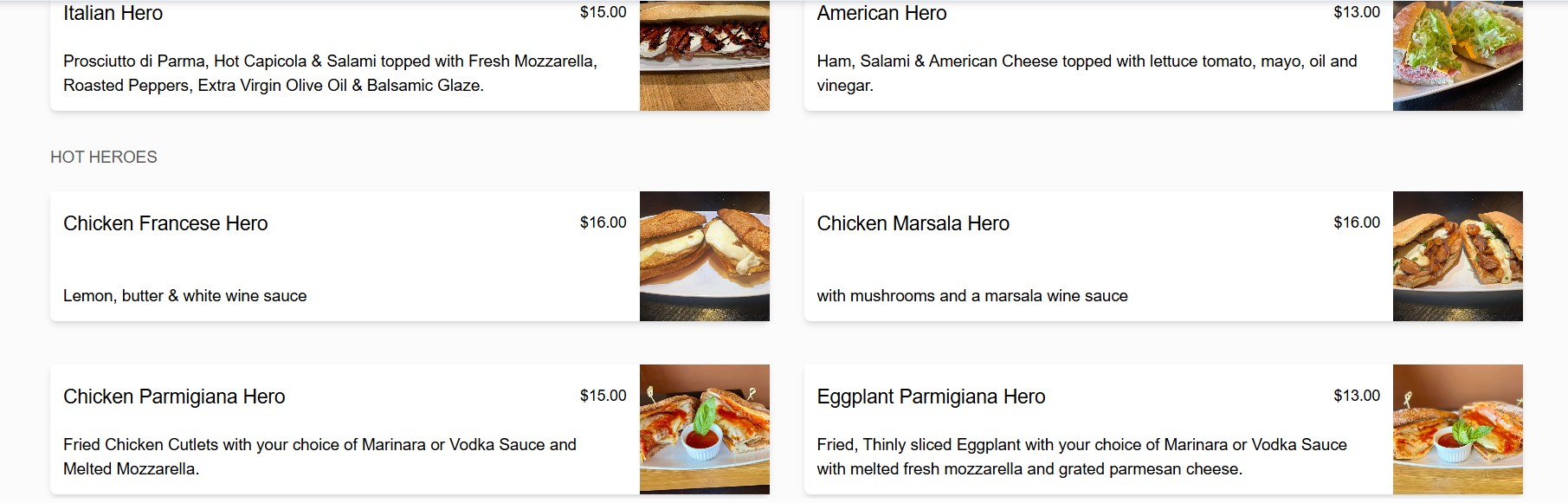1568x503 pixels.
Task: Open the American Hero menu item
Action: (x=881, y=14)
